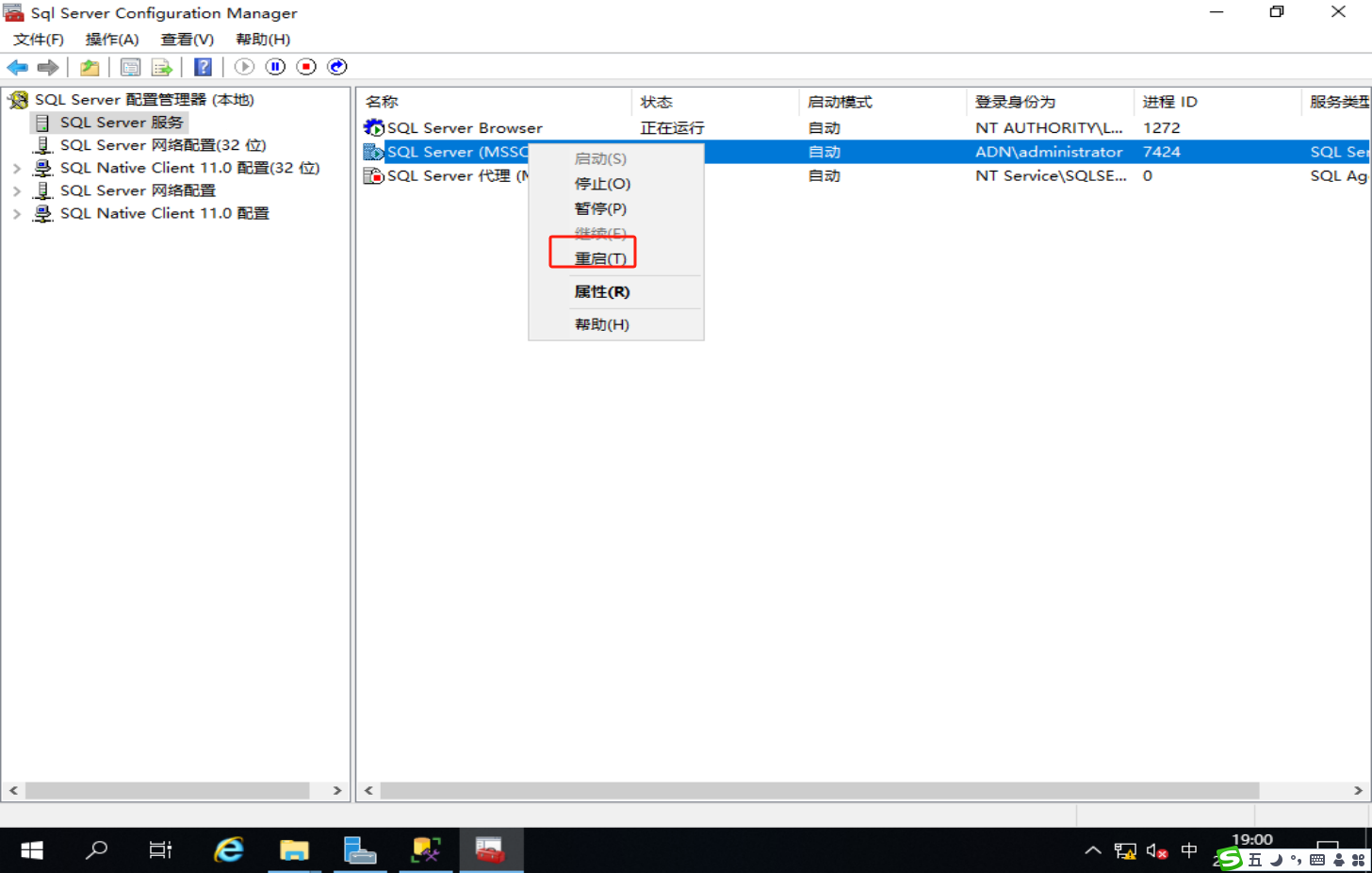Open the 帮助(H) menu in menu bar
This screenshot has width=1372, height=873.
[263, 40]
